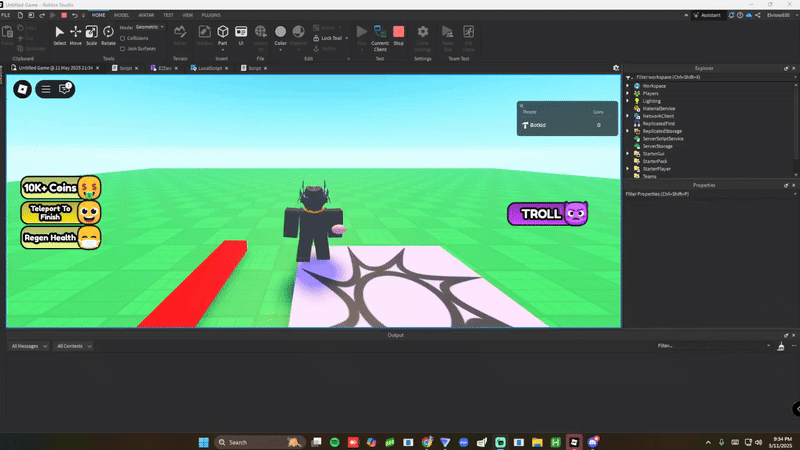The image size is (800, 450).
Task: Open Spotify from the taskbar
Action: (335, 442)
